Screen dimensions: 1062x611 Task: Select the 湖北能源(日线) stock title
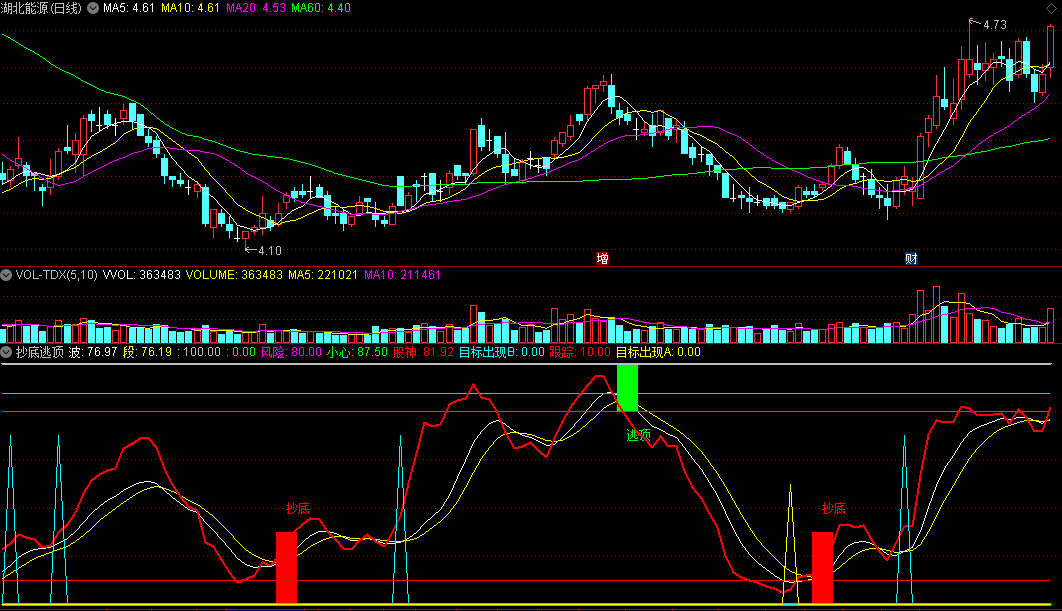pos(41,8)
